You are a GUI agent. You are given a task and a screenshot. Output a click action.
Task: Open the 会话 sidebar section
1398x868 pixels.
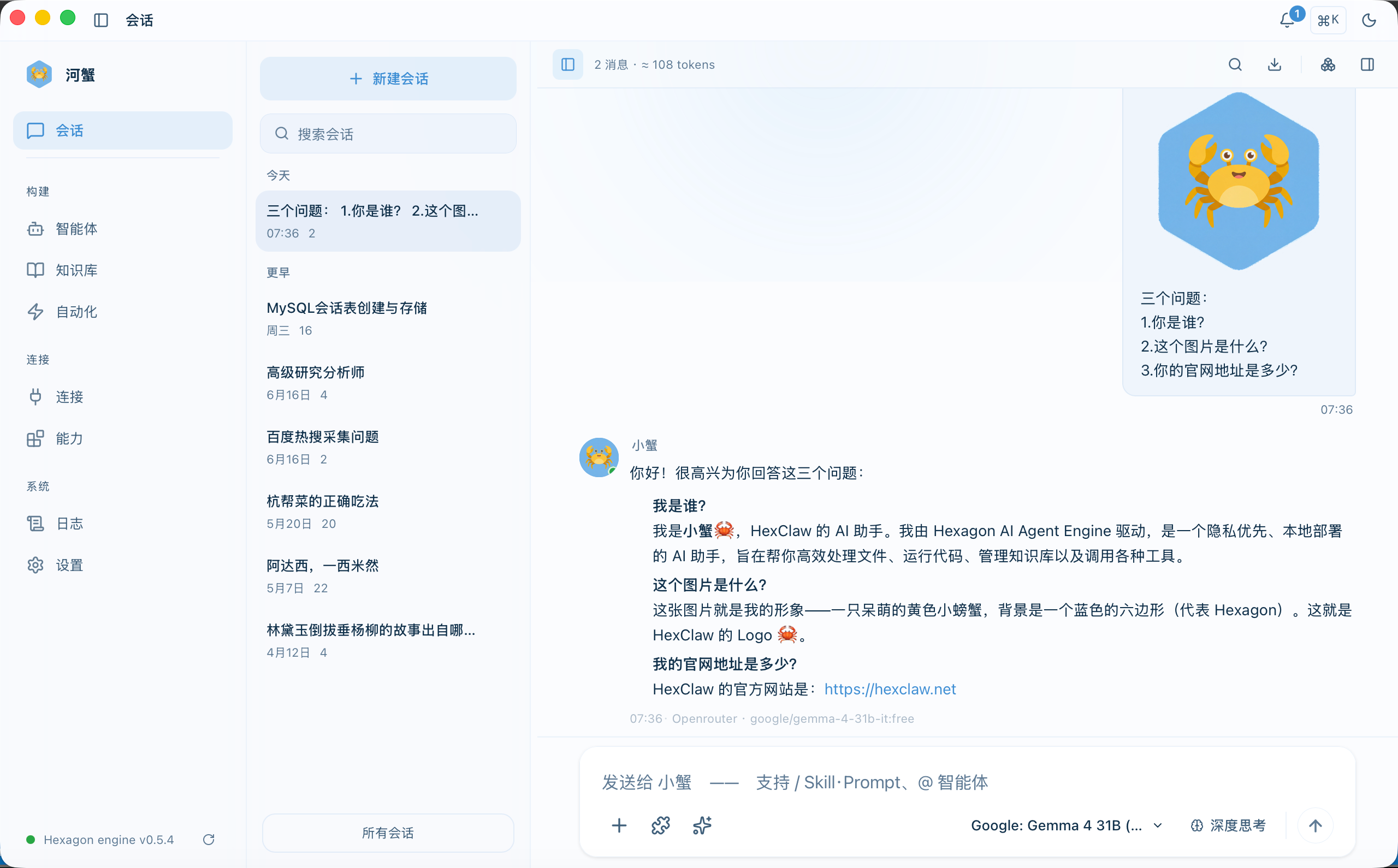tap(122, 130)
